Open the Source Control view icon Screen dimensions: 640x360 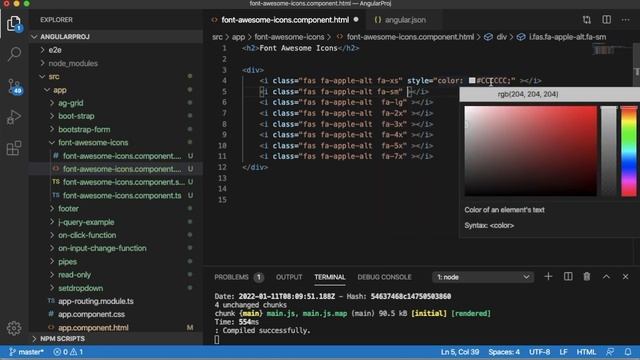[x=14, y=87]
